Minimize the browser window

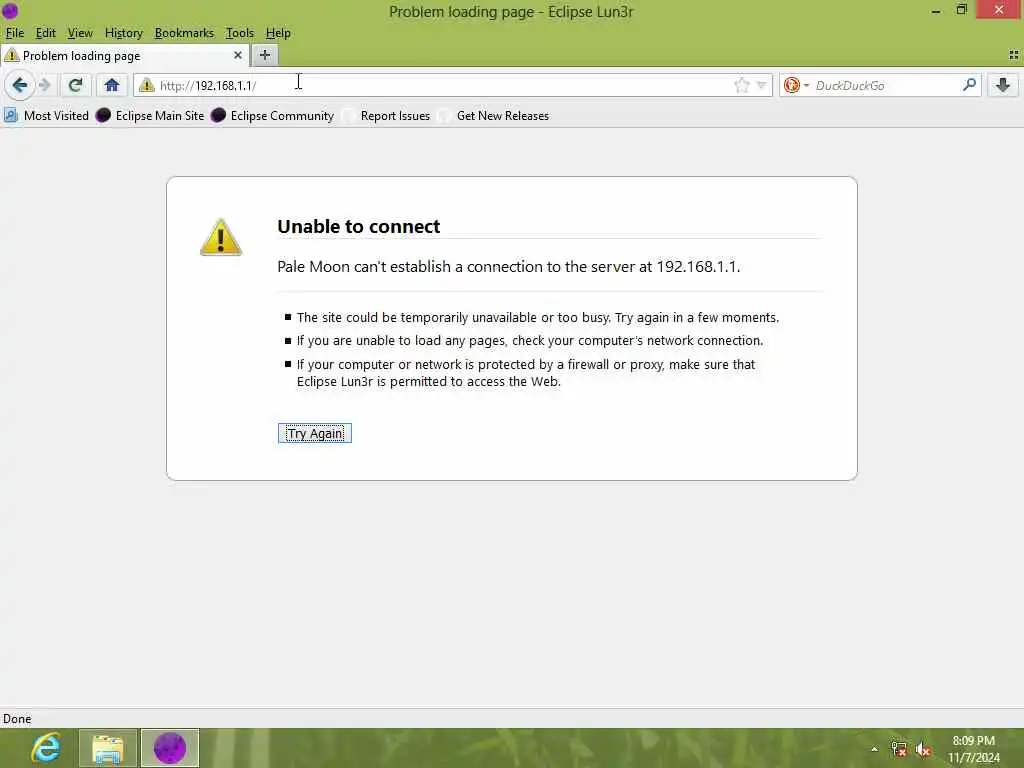point(936,11)
